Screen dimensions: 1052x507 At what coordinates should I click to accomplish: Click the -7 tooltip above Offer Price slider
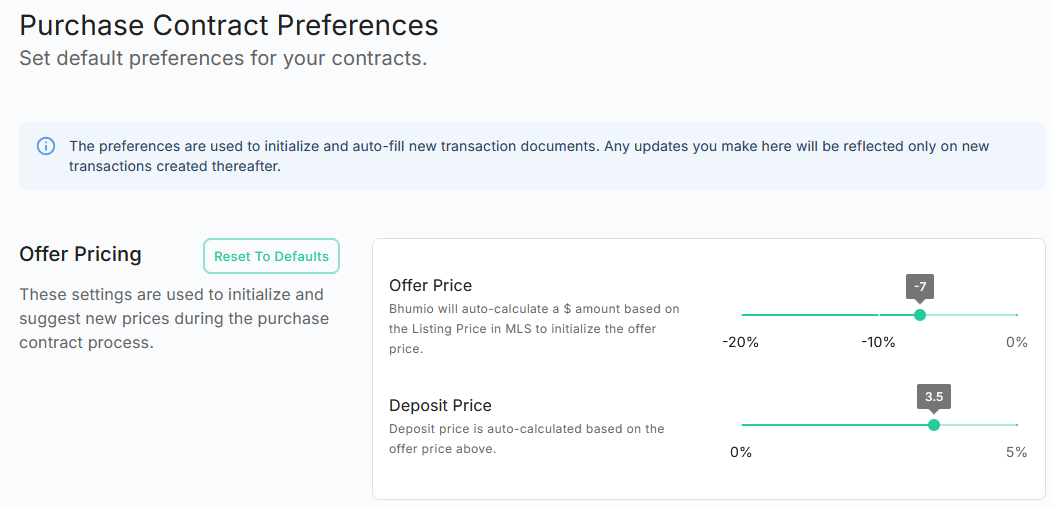coord(920,287)
